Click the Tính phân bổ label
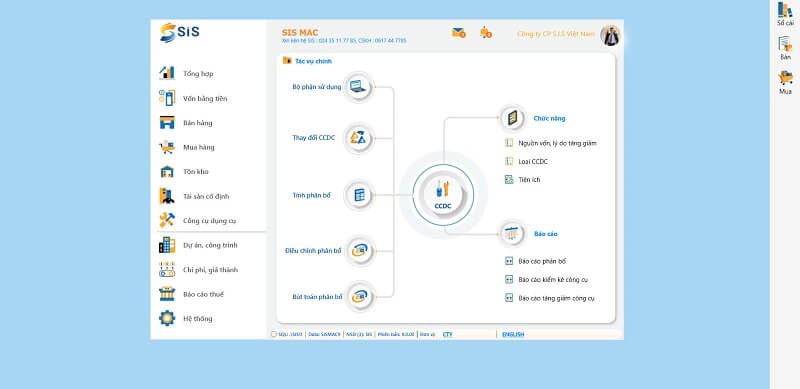The image size is (800, 389). [312, 195]
